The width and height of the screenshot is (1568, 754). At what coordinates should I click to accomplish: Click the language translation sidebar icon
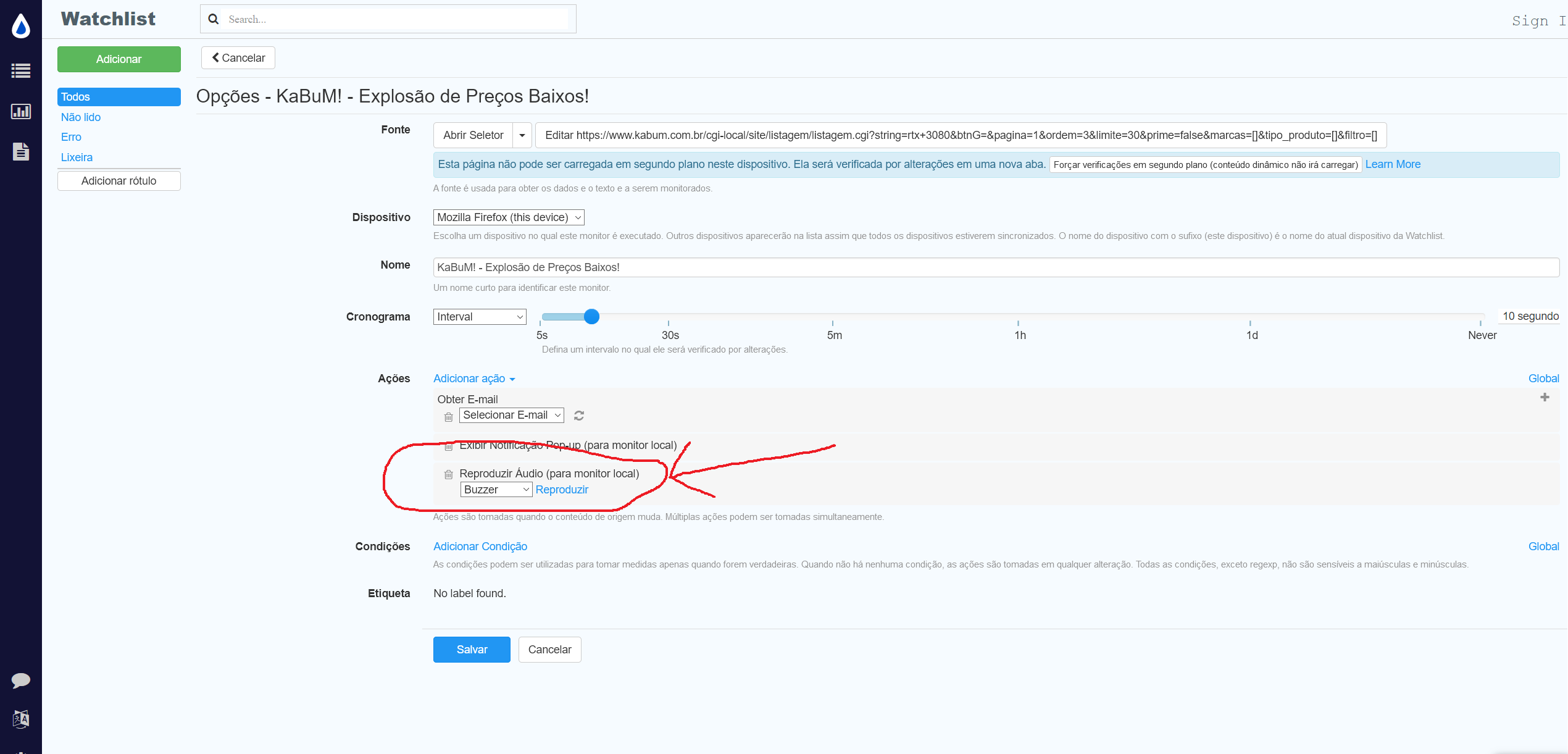(21, 719)
